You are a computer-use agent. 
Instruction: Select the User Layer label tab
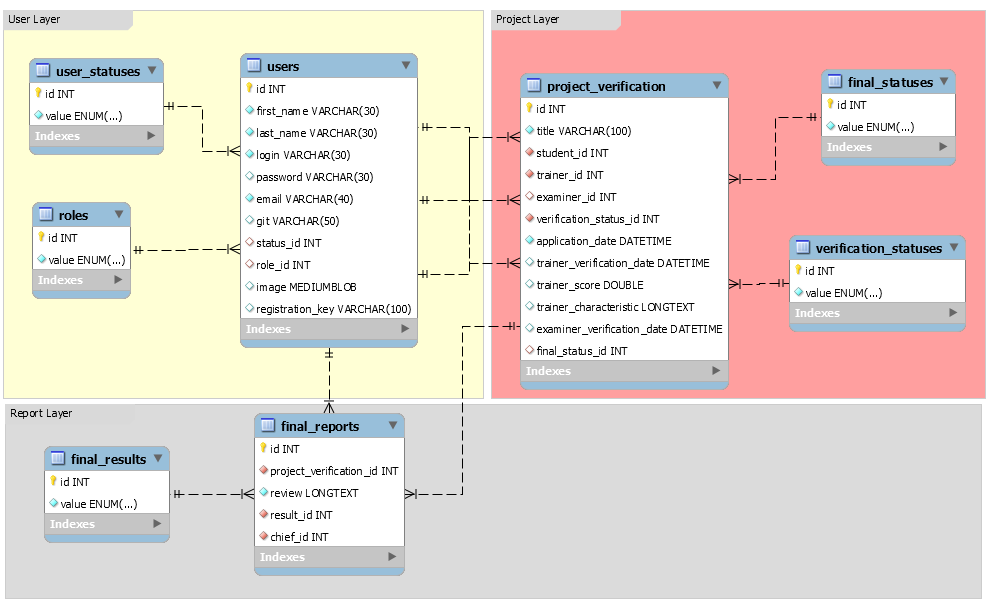[68, 20]
